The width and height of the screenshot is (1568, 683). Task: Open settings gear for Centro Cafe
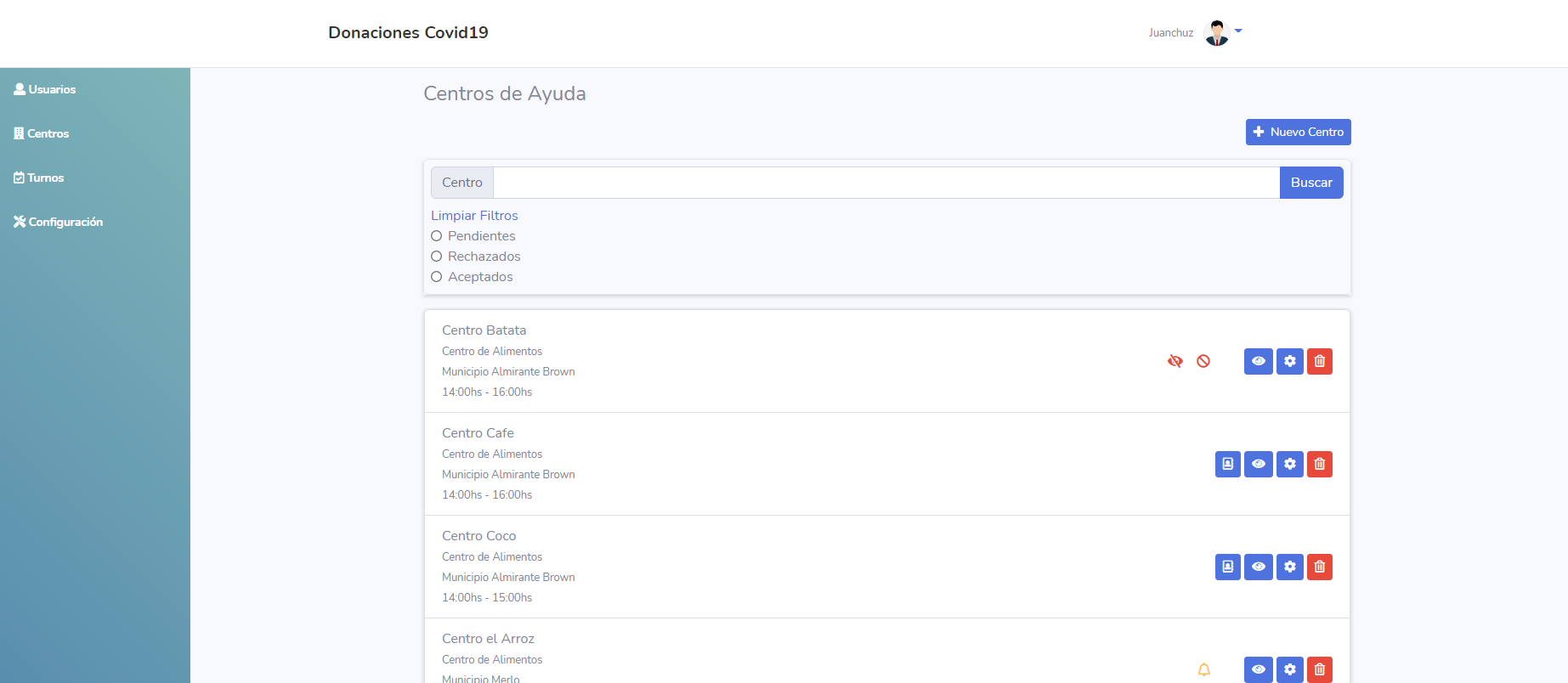[x=1290, y=464]
